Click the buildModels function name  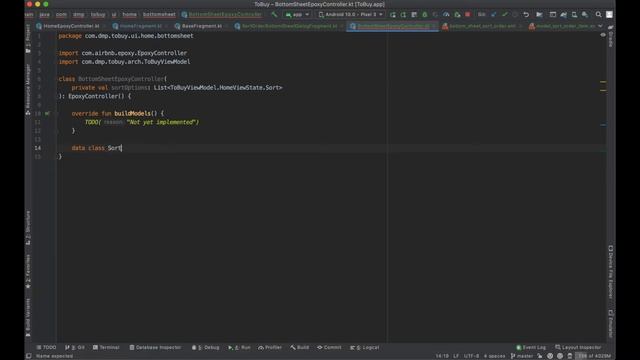click(x=132, y=113)
